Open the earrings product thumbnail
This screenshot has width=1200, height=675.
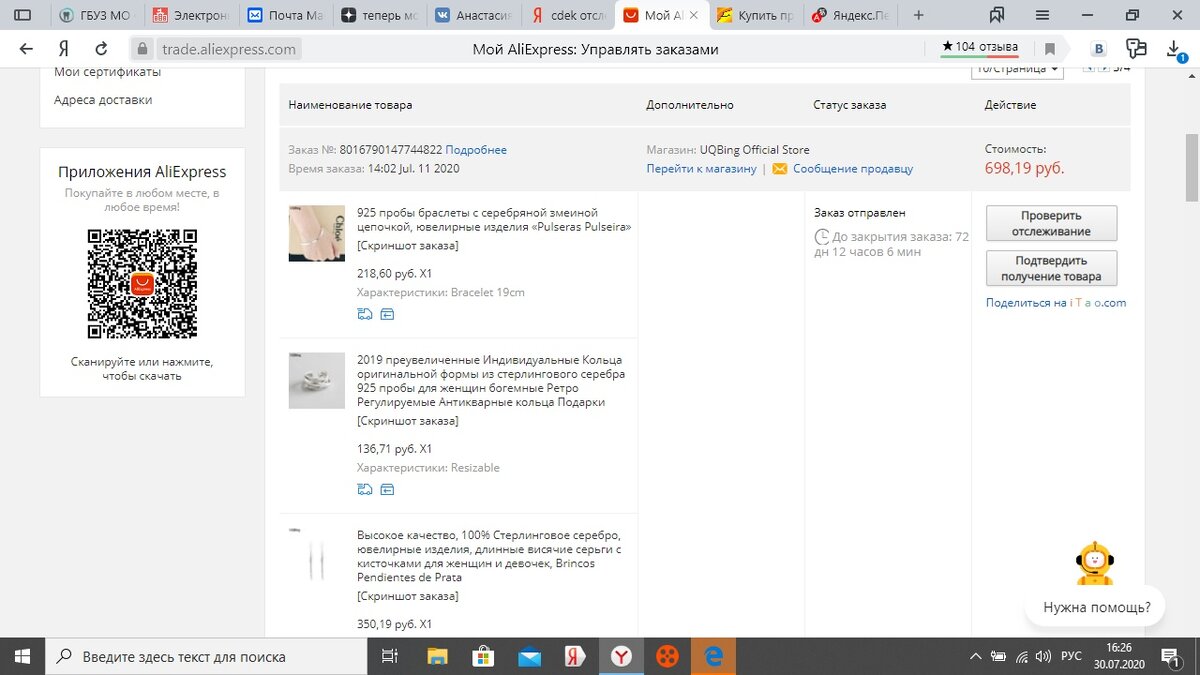(317, 556)
